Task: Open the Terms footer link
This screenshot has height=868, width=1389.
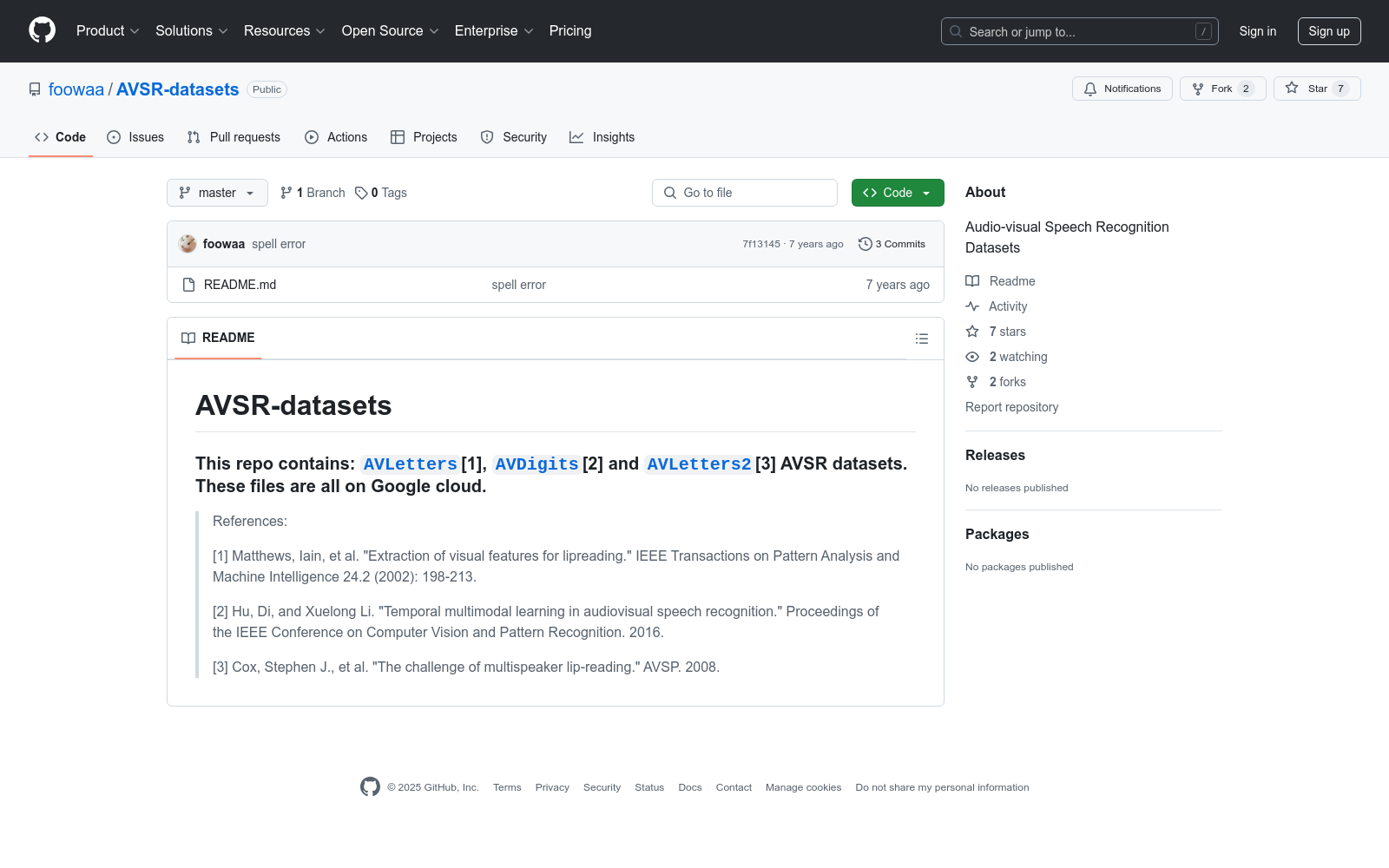Action: (x=507, y=787)
